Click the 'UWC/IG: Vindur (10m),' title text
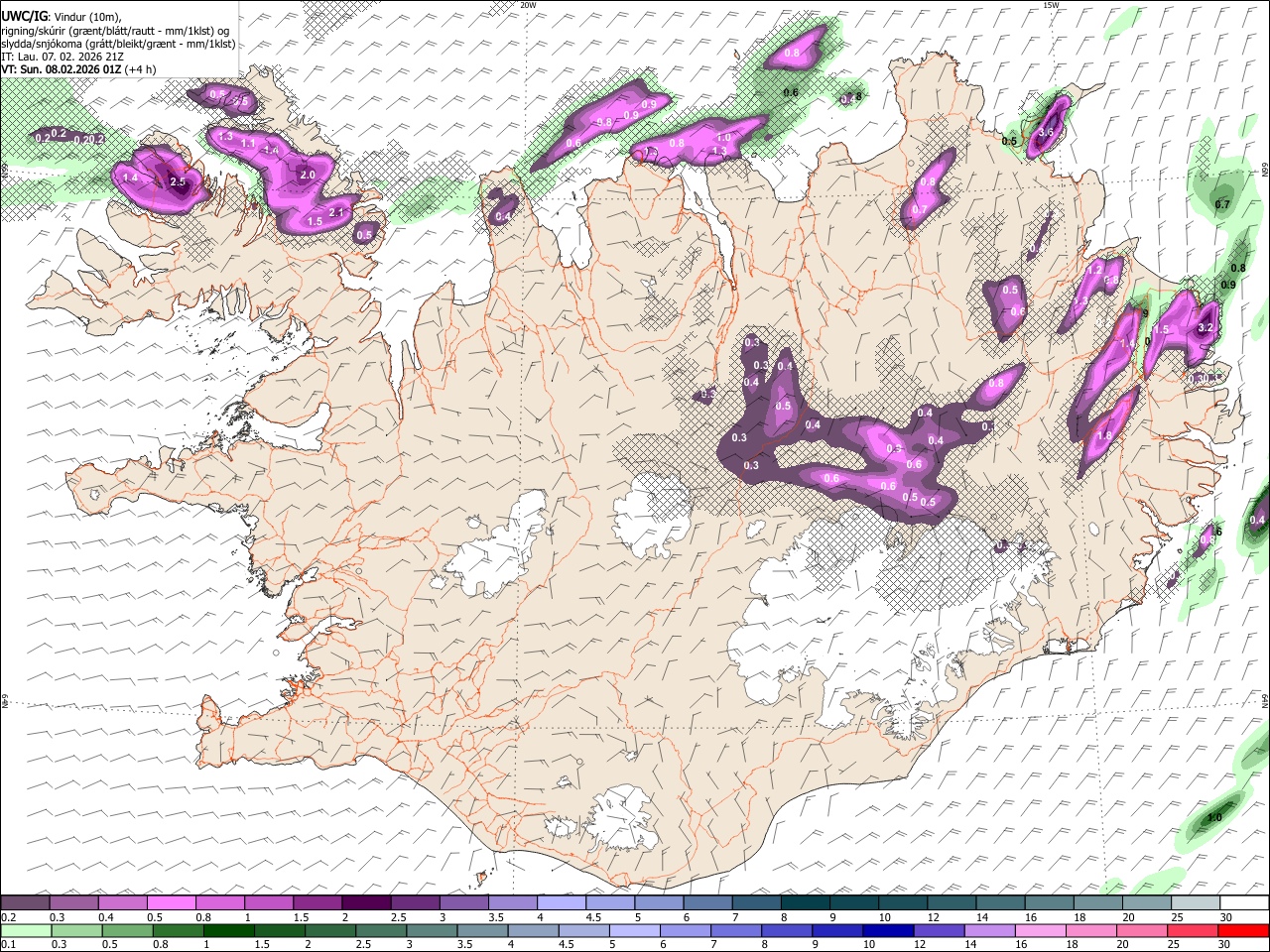The width and height of the screenshot is (1270, 952). click(x=62, y=17)
